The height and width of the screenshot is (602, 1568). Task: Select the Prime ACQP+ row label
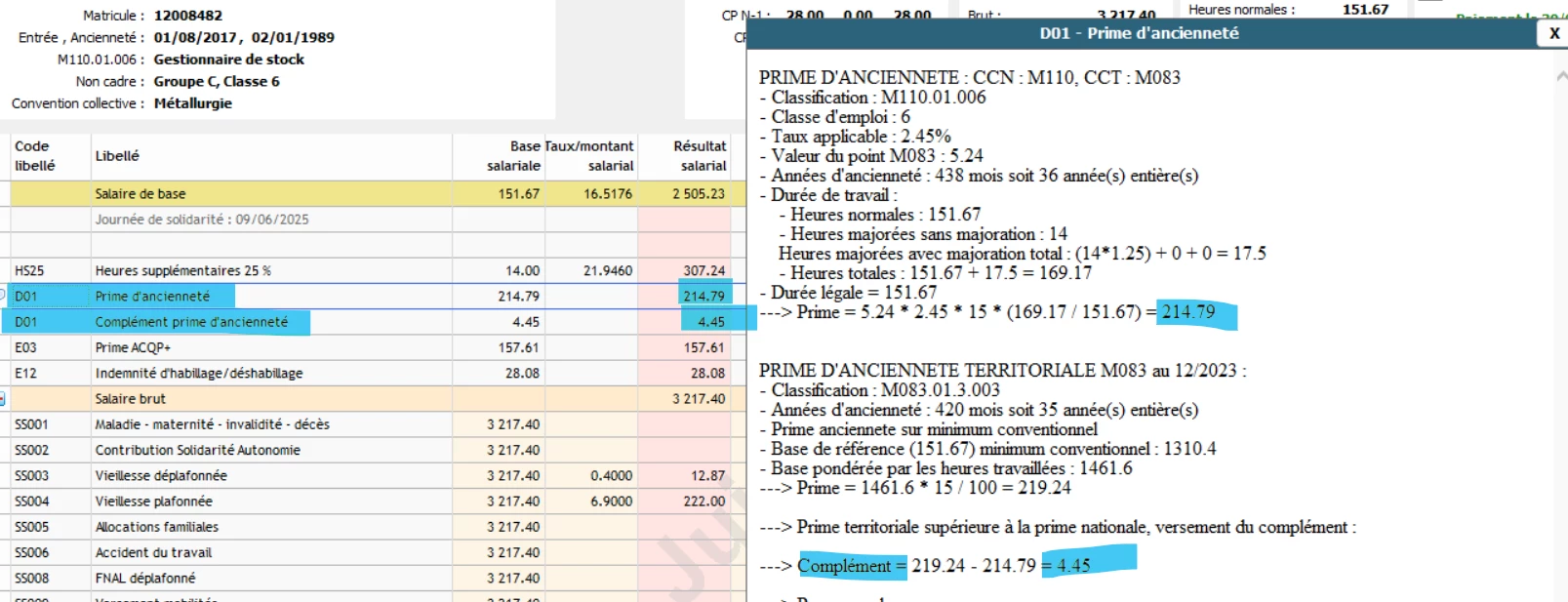click(x=133, y=347)
